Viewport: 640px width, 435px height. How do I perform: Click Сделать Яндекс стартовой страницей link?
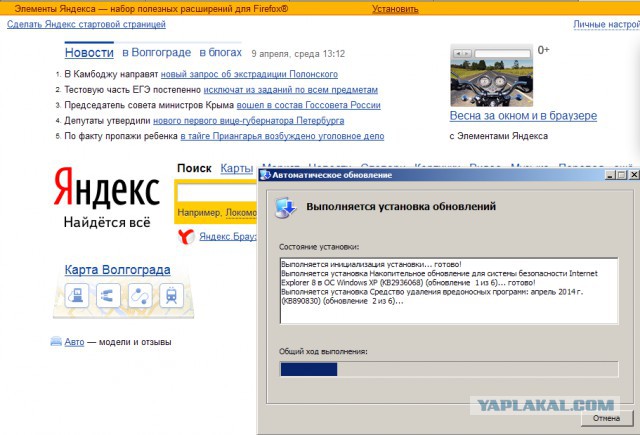pos(86,24)
